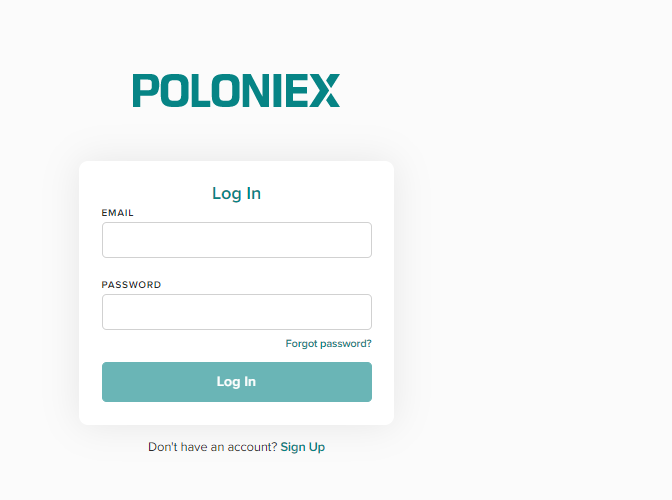Click the "Don't have an account?" text
The width and height of the screenshot is (672, 500).
tap(213, 447)
